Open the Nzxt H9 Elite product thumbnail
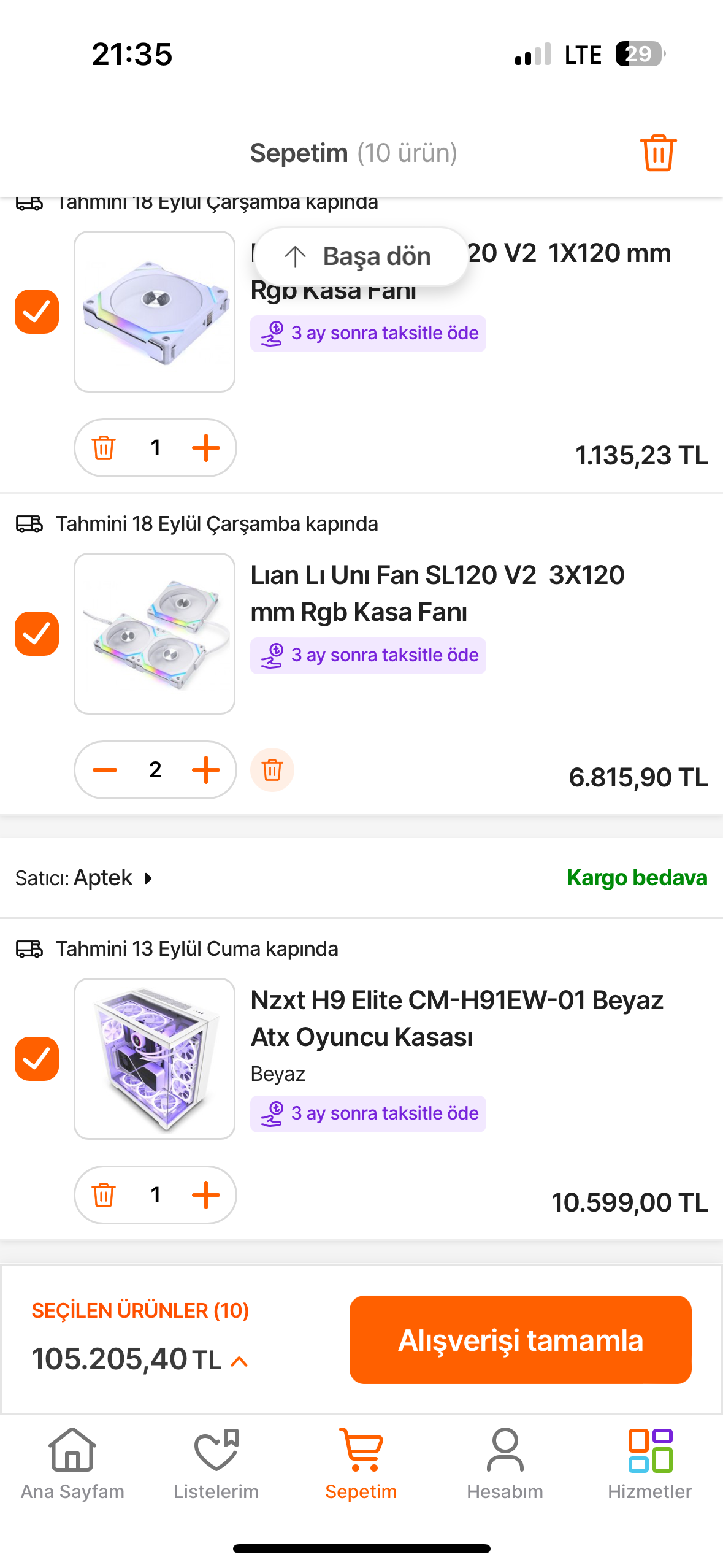Viewport: 723px width, 1568px height. pos(155,1059)
